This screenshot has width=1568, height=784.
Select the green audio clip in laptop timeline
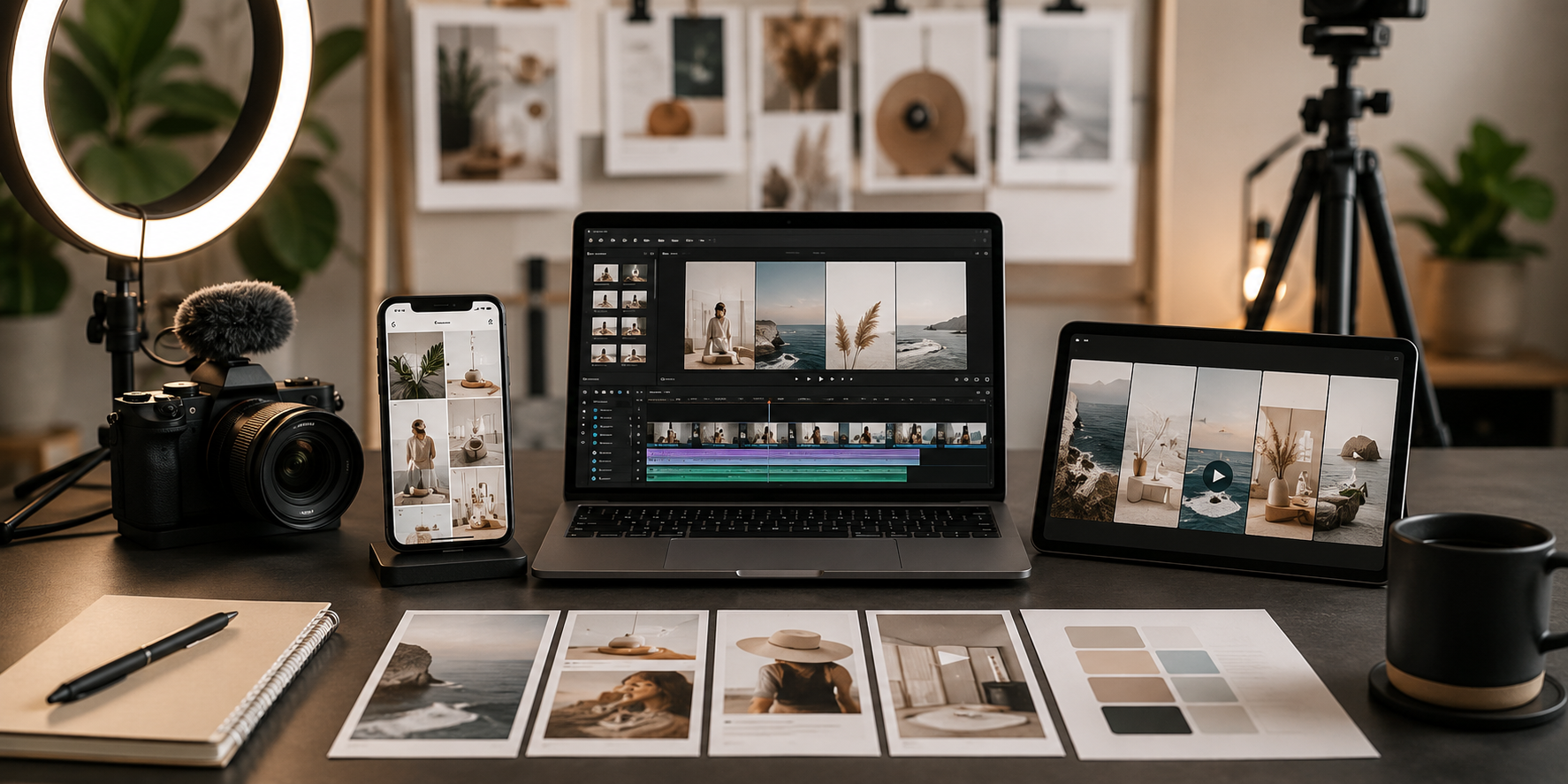tap(777, 475)
